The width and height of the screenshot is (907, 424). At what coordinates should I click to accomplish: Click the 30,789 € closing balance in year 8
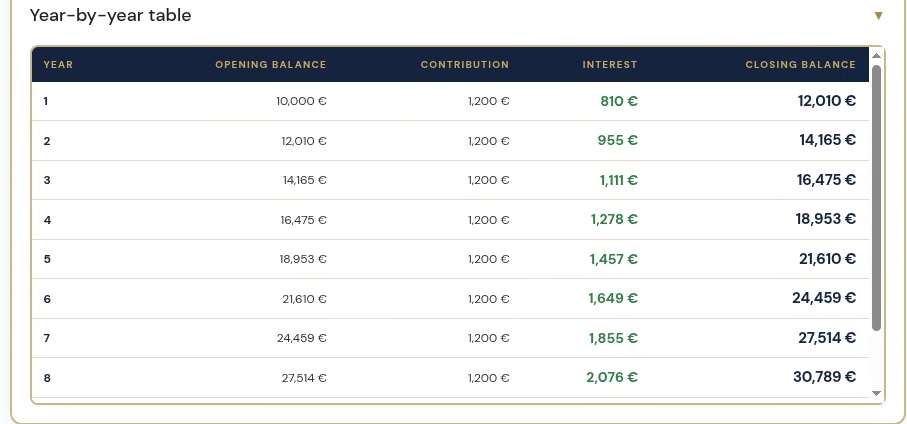tap(825, 377)
